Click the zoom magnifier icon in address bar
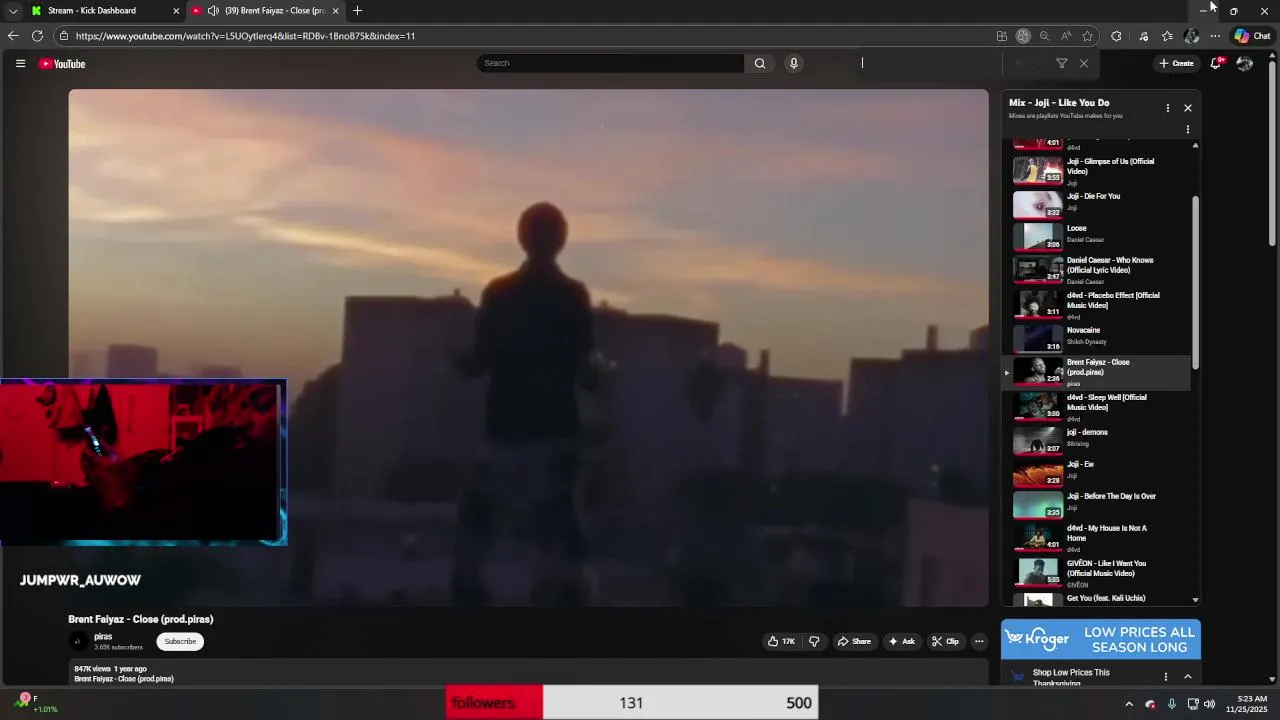The image size is (1280, 720). coord(1044,36)
